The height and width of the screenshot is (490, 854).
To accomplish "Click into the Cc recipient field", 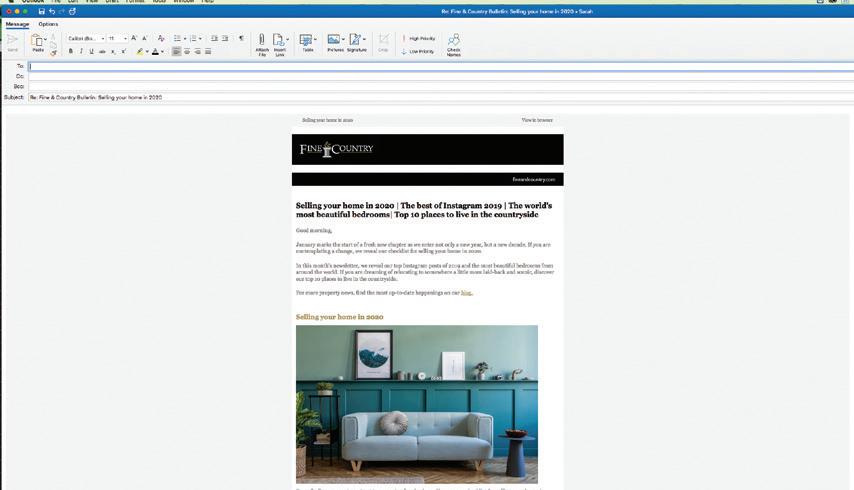I will tap(441, 77).
